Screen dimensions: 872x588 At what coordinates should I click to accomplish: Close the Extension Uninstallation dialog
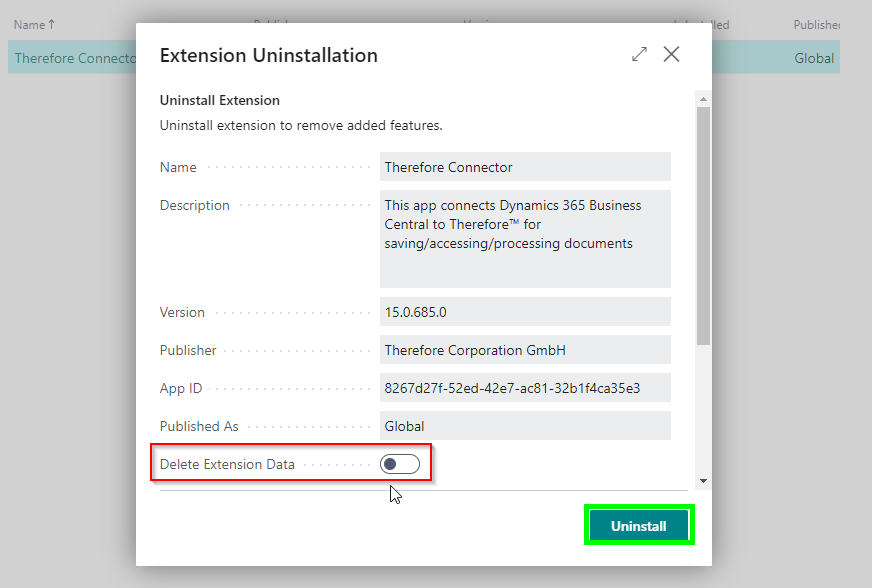[672, 55]
